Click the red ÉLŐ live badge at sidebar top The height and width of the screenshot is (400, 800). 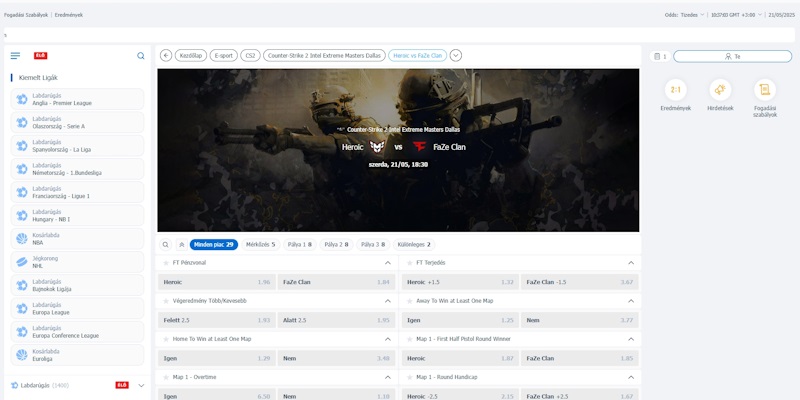41,56
